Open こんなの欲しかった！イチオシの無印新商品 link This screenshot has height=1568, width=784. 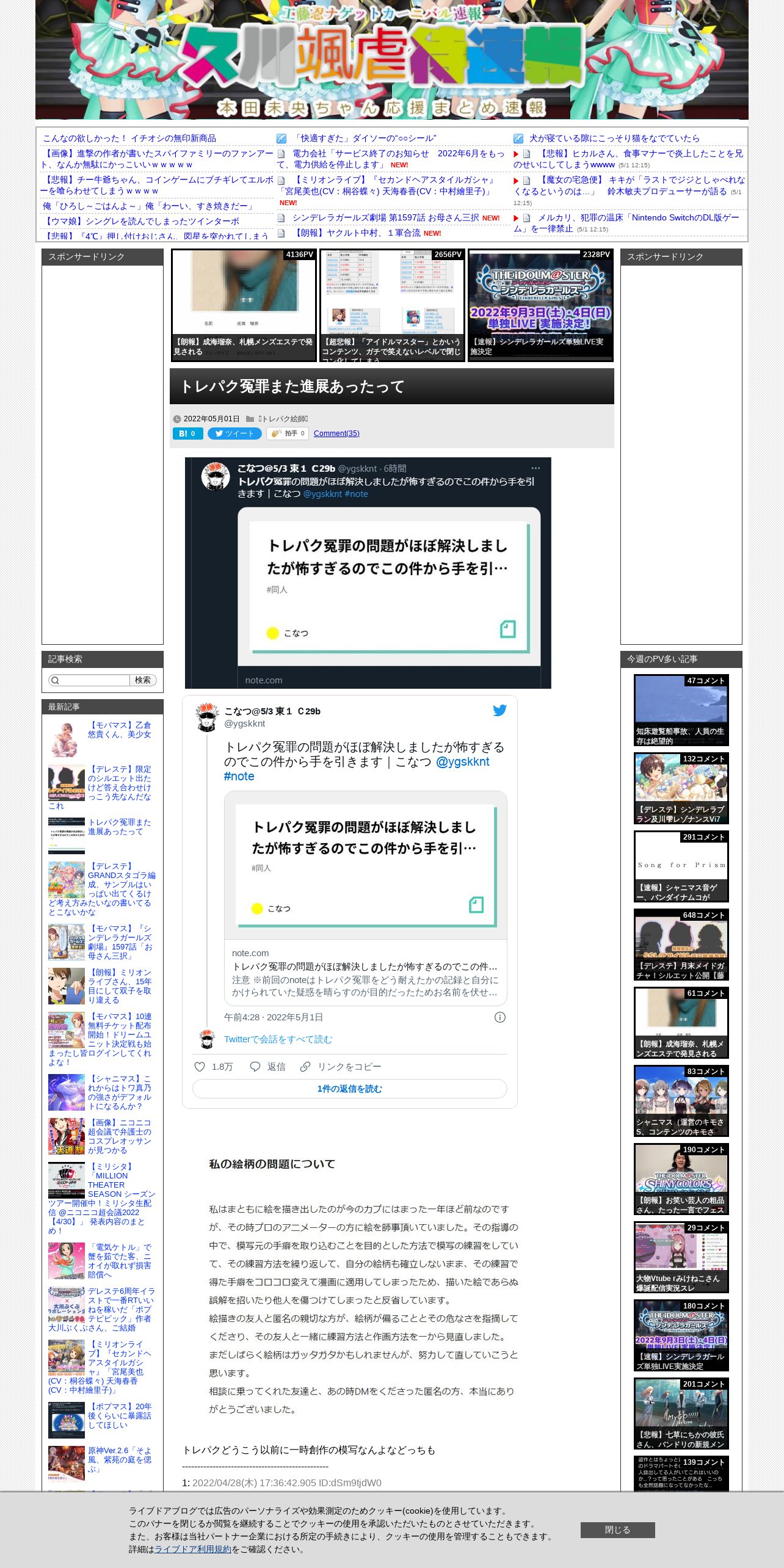pos(129,139)
